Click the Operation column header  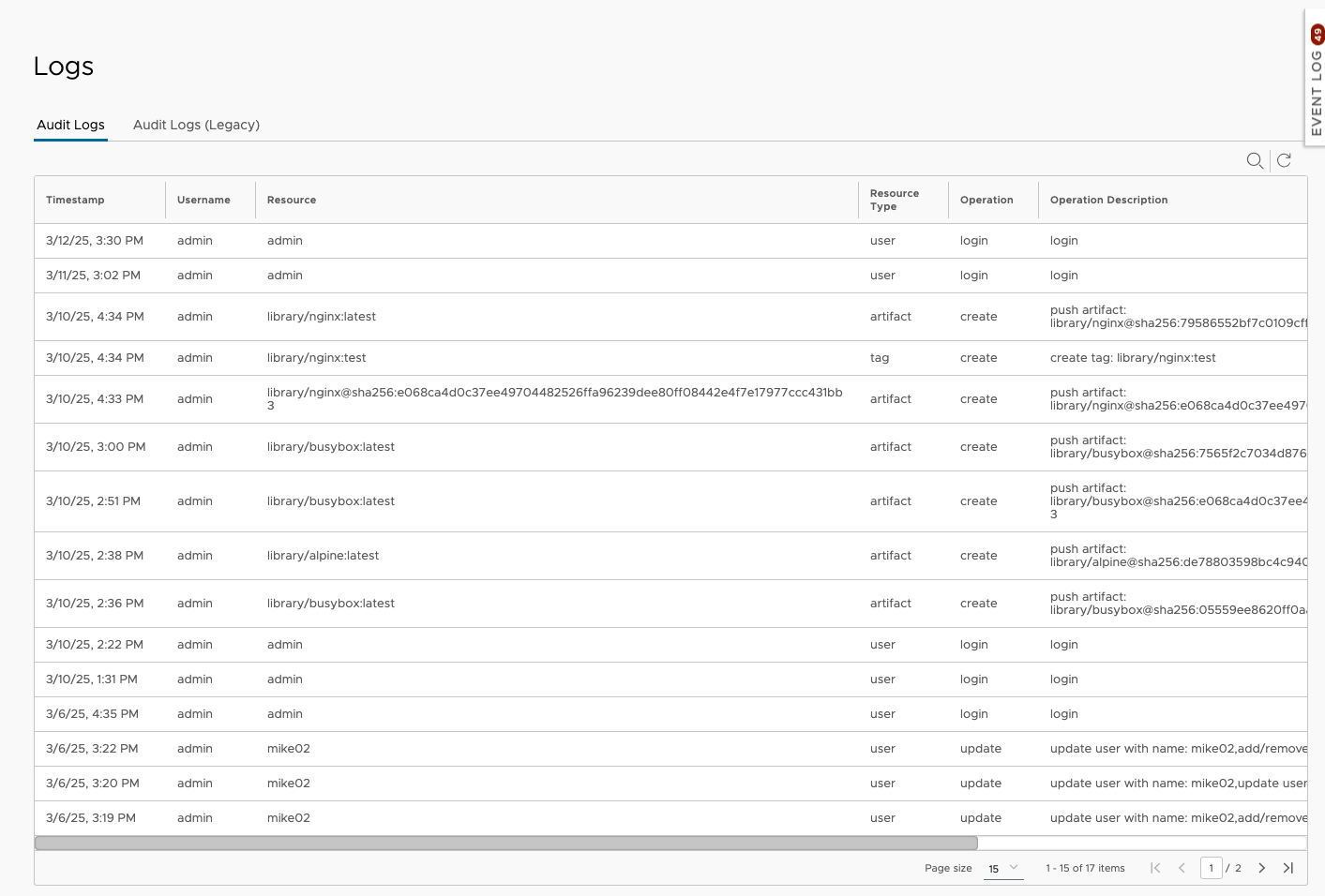[986, 200]
